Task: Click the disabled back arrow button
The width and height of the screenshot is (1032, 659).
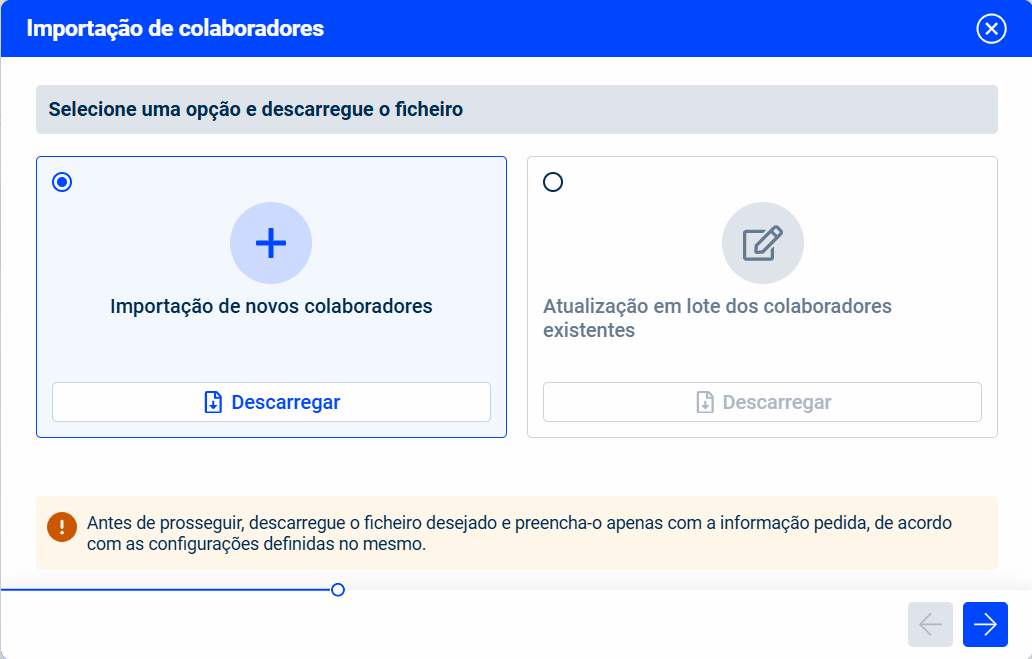Action: pos(930,624)
